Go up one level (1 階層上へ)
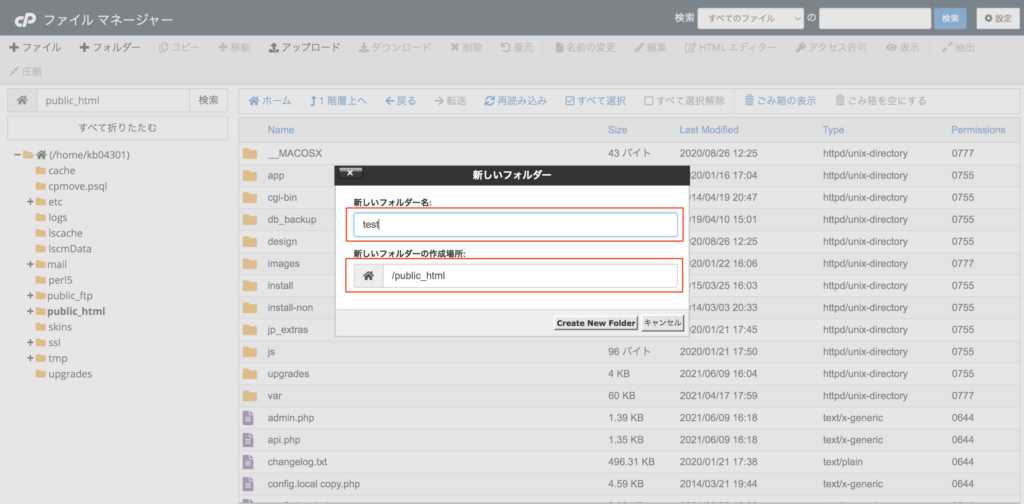The width and height of the screenshot is (1024, 504). [x=338, y=101]
